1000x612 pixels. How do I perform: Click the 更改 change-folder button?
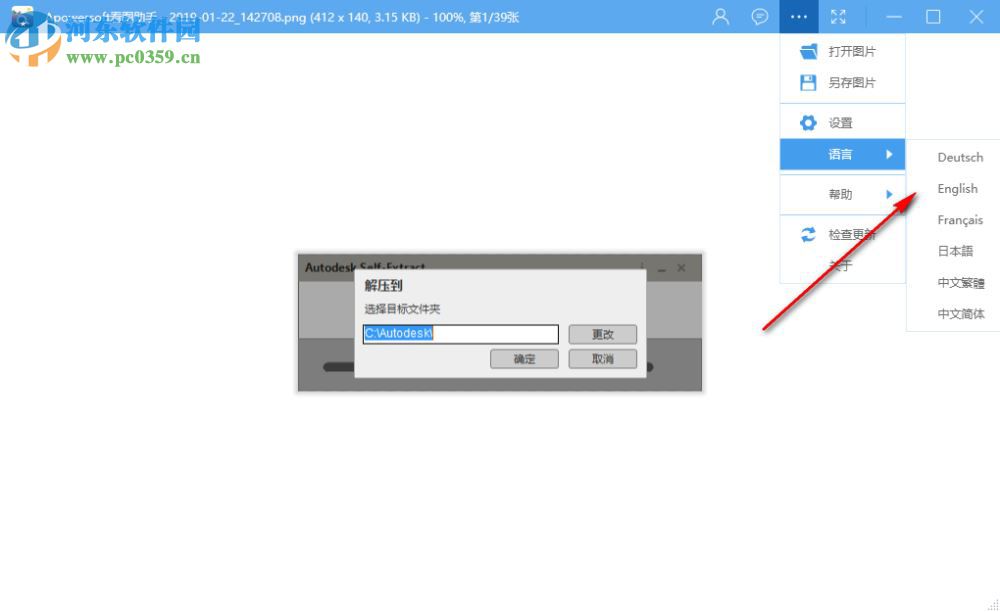tap(602, 334)
